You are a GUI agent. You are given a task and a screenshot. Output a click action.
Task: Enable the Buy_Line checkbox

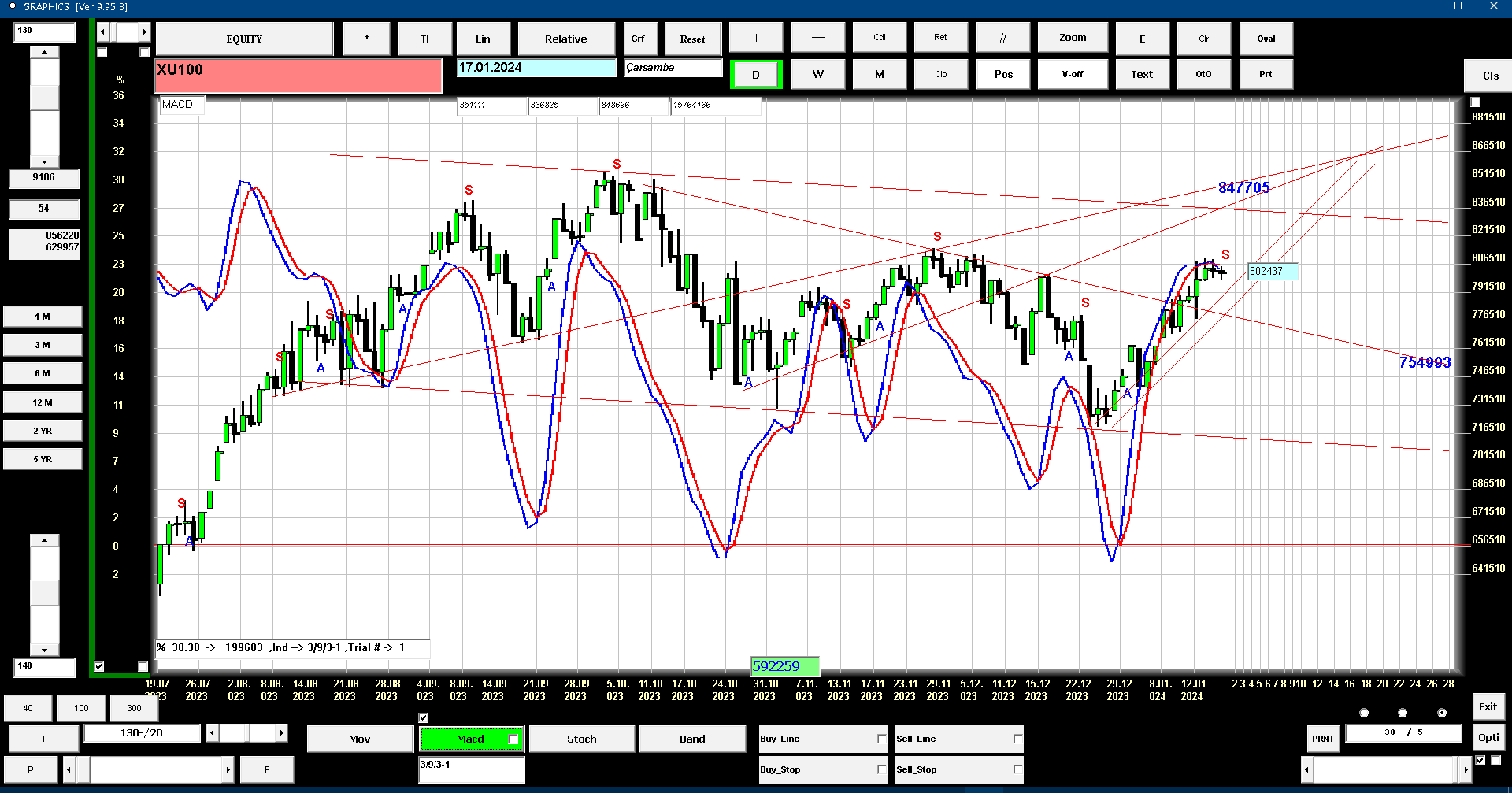(881, 739)
